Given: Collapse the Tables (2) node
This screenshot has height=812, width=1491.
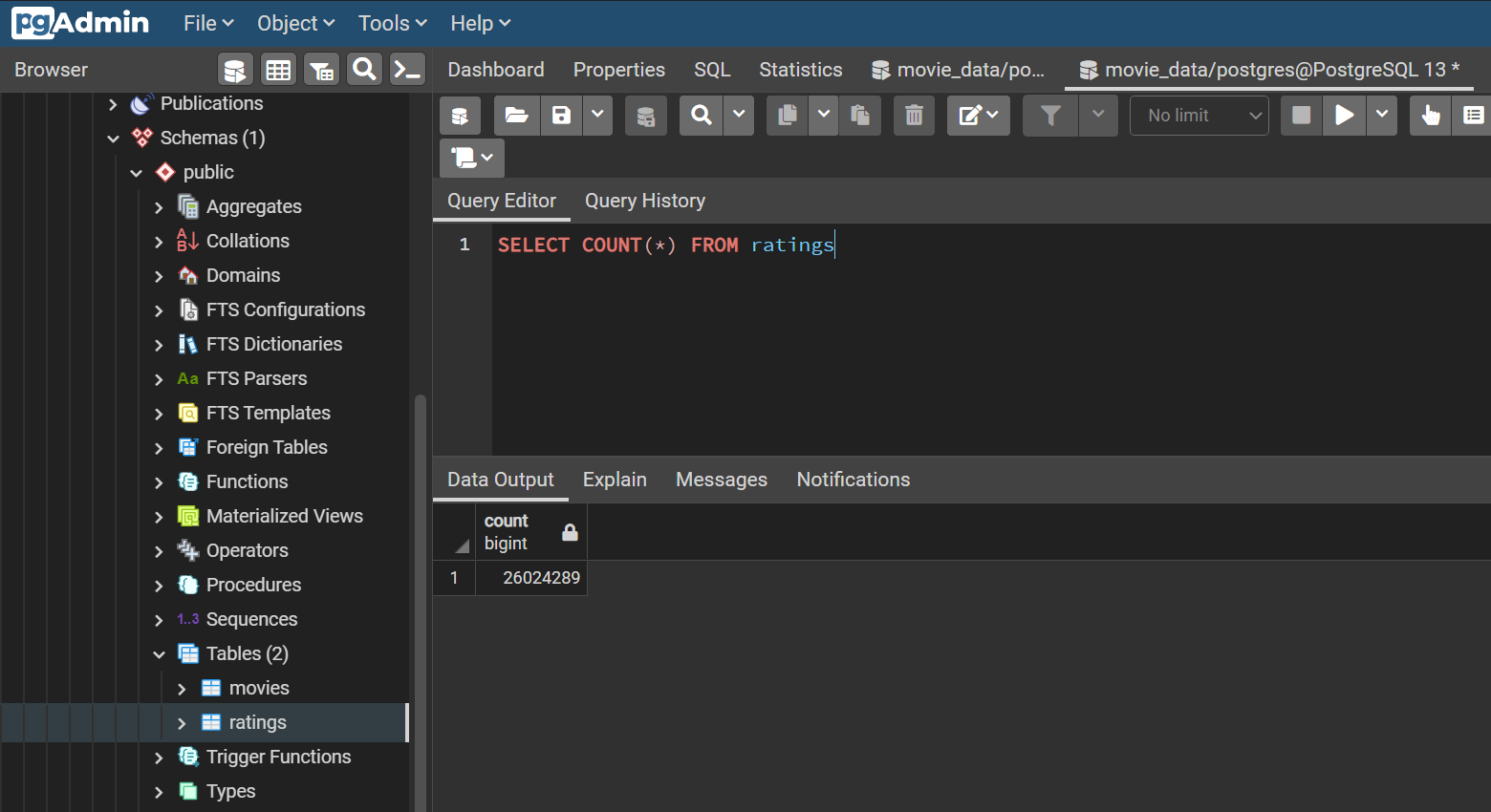Looking at the screenshot, I should coord(159,654).
